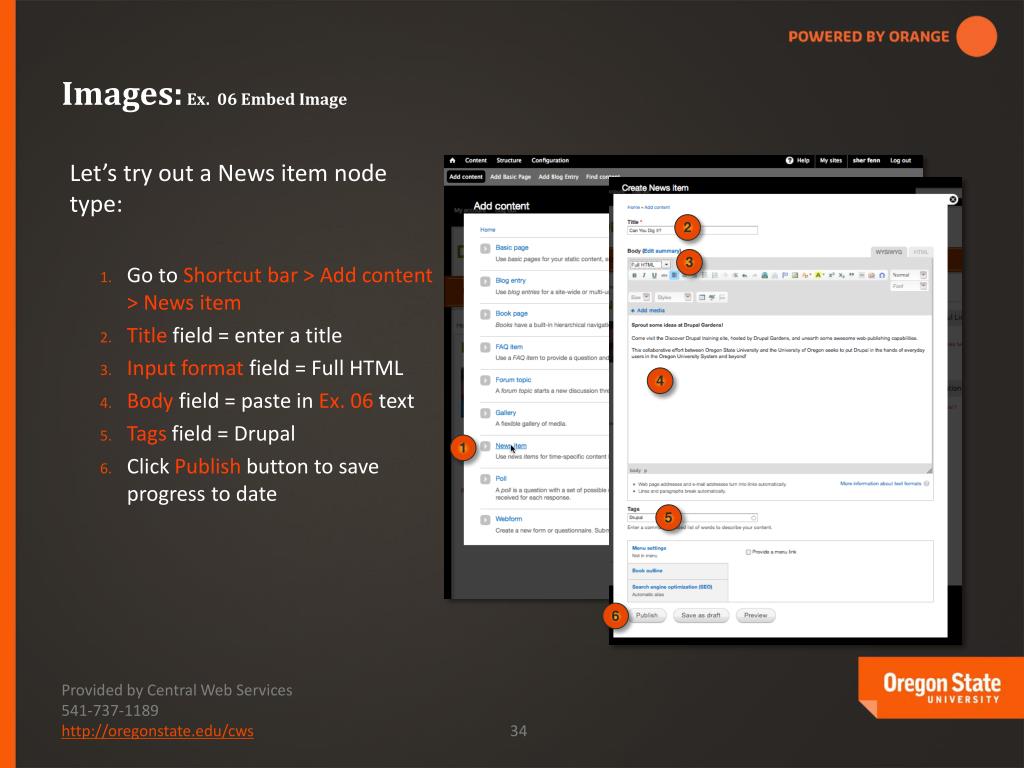Viewport: 1024px width, 768px height.
Task: Click the blockquote icon in the editor
Action: pos(852,276)
